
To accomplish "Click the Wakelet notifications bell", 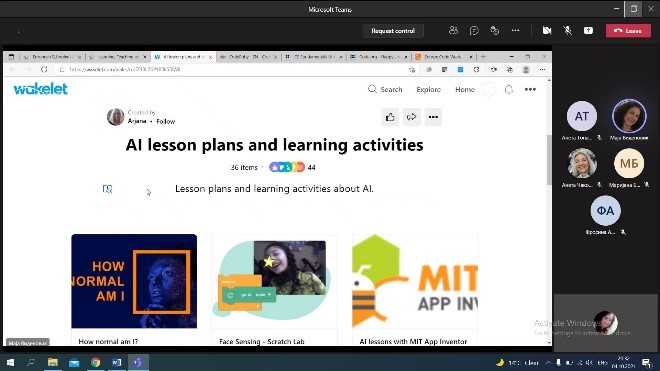I will click(509, 89).
